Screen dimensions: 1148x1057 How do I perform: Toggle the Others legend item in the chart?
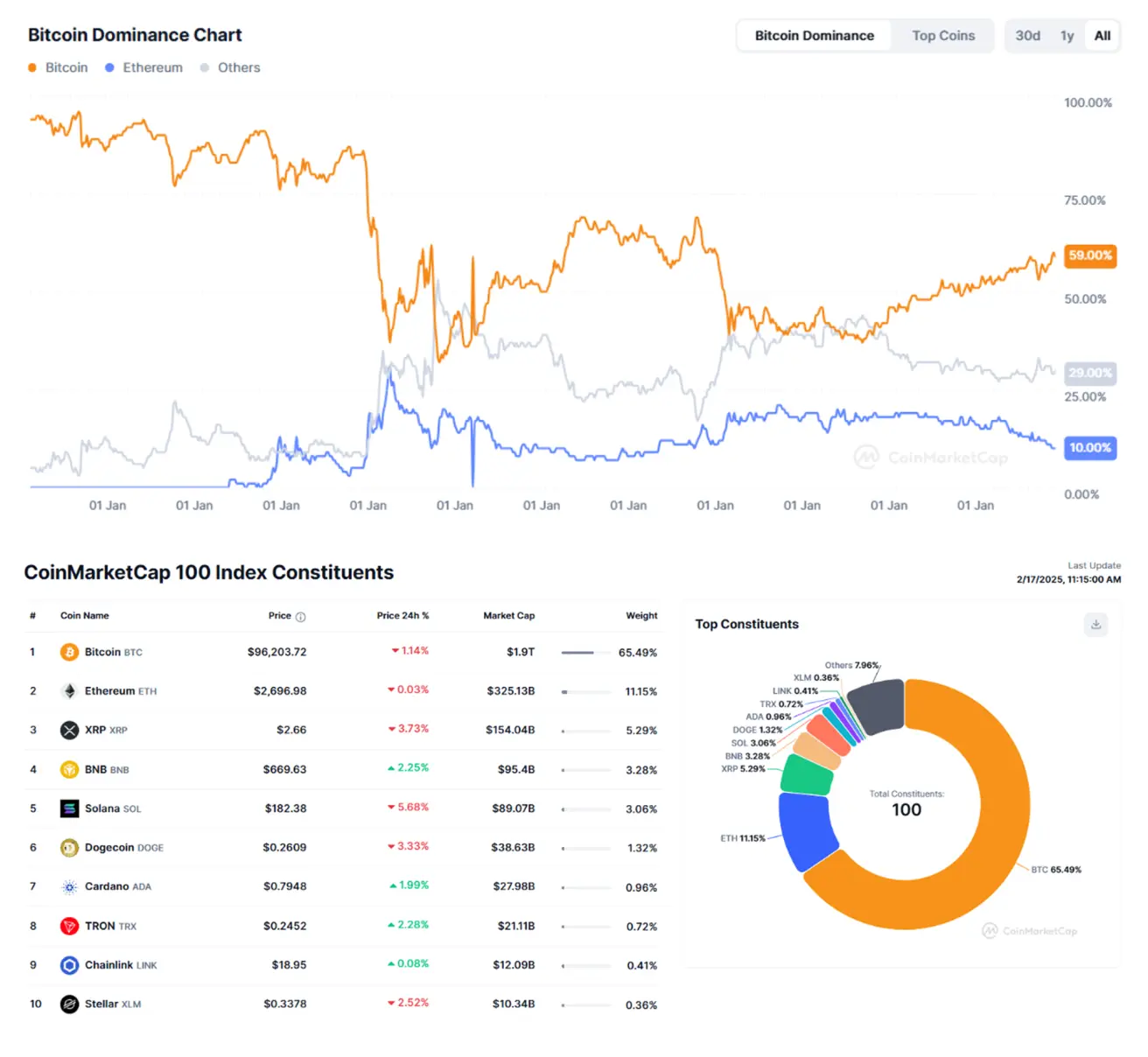(230, 67)
